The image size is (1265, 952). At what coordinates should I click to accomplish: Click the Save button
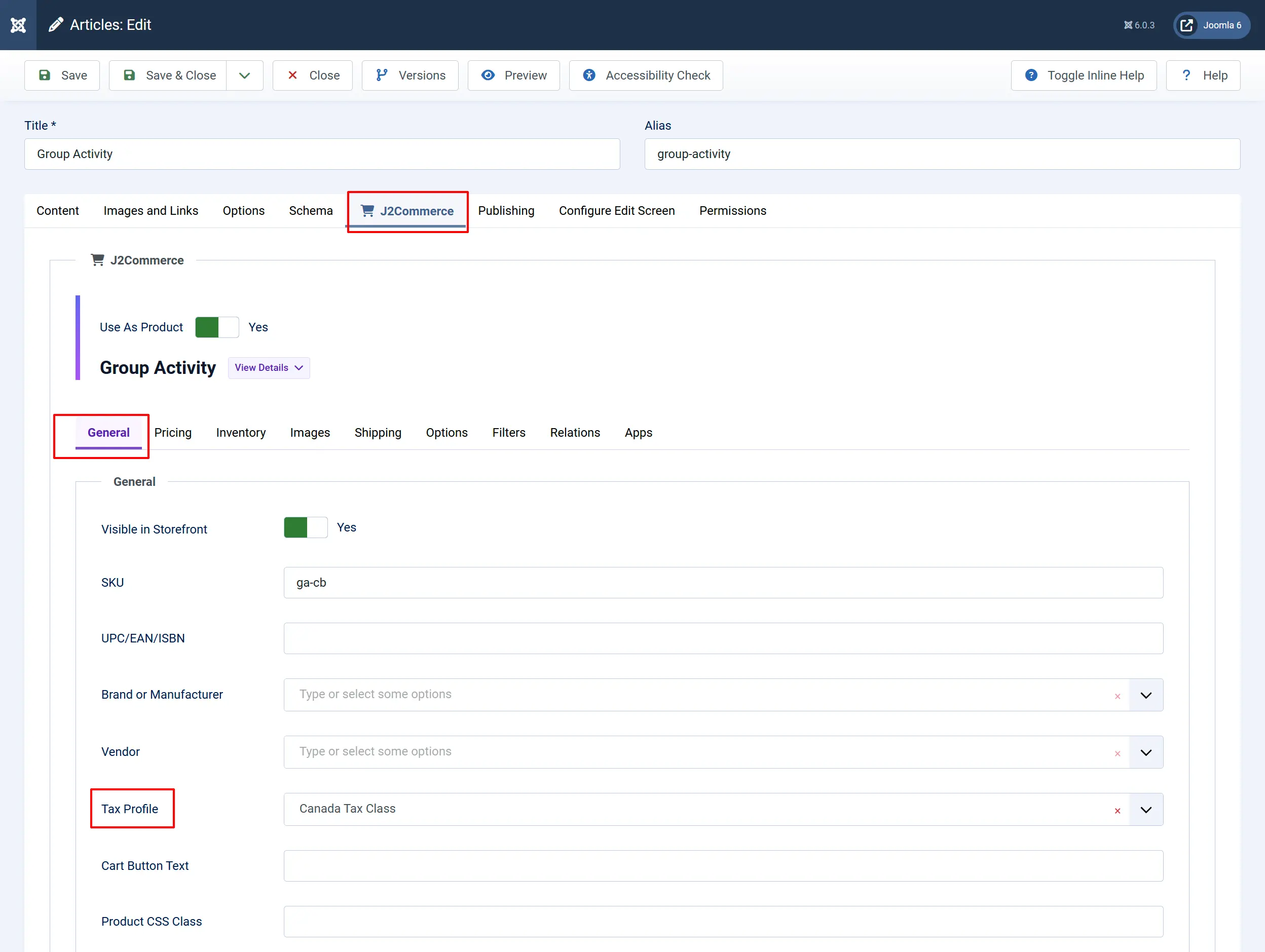62,75
